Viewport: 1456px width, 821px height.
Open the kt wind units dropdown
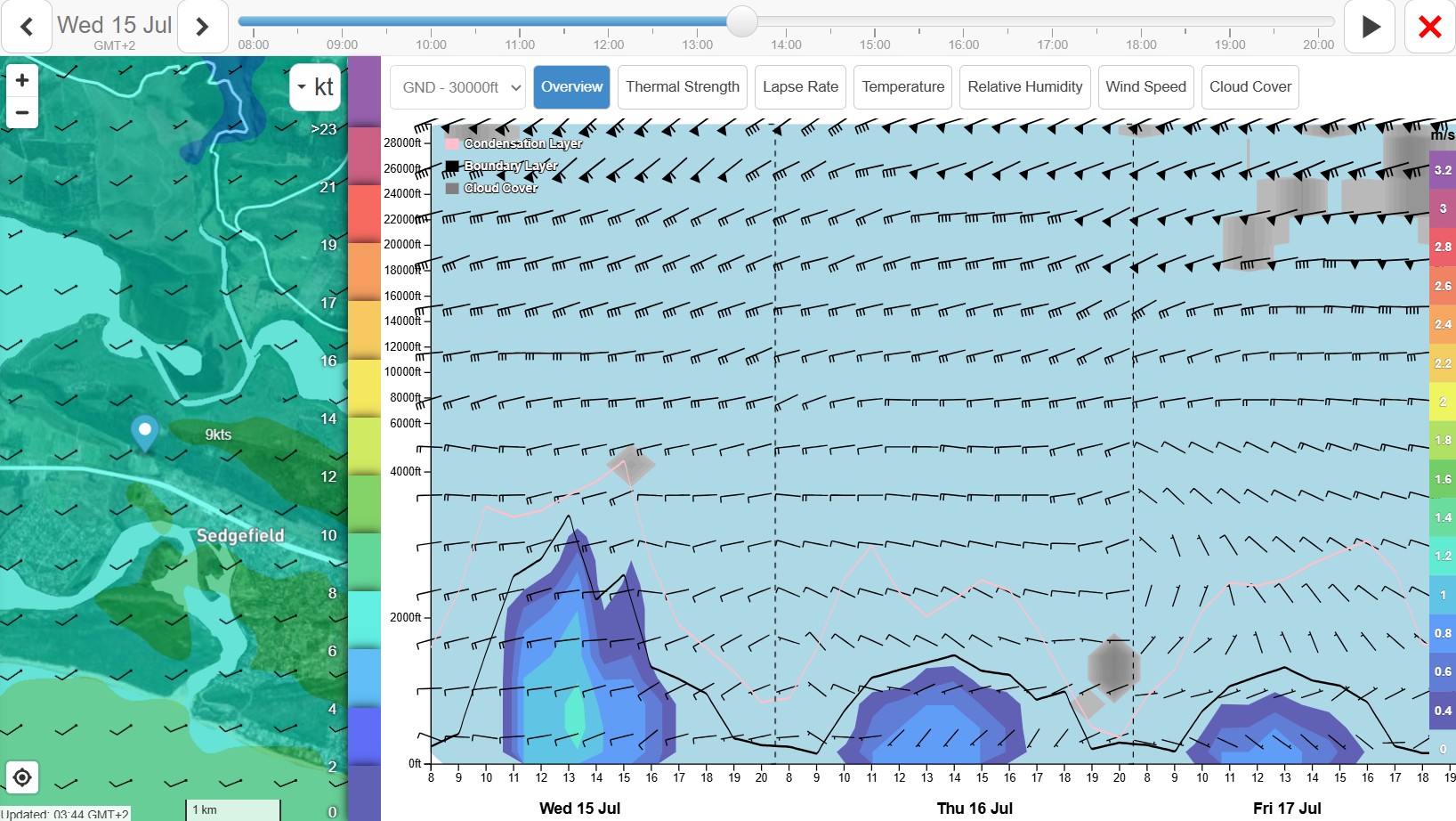tap(315, 86)
